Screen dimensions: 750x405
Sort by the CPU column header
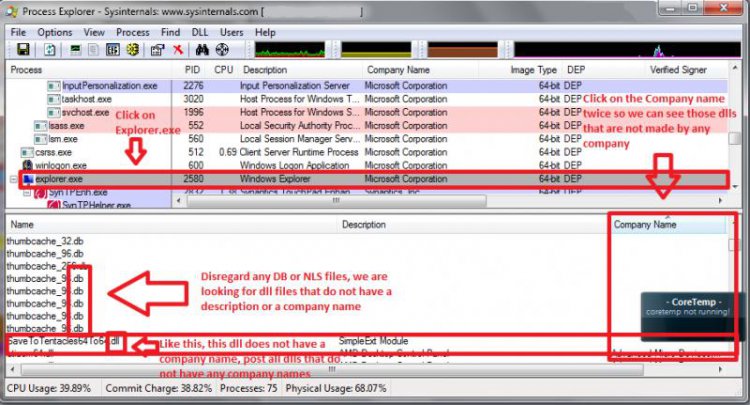pos(223,70)
